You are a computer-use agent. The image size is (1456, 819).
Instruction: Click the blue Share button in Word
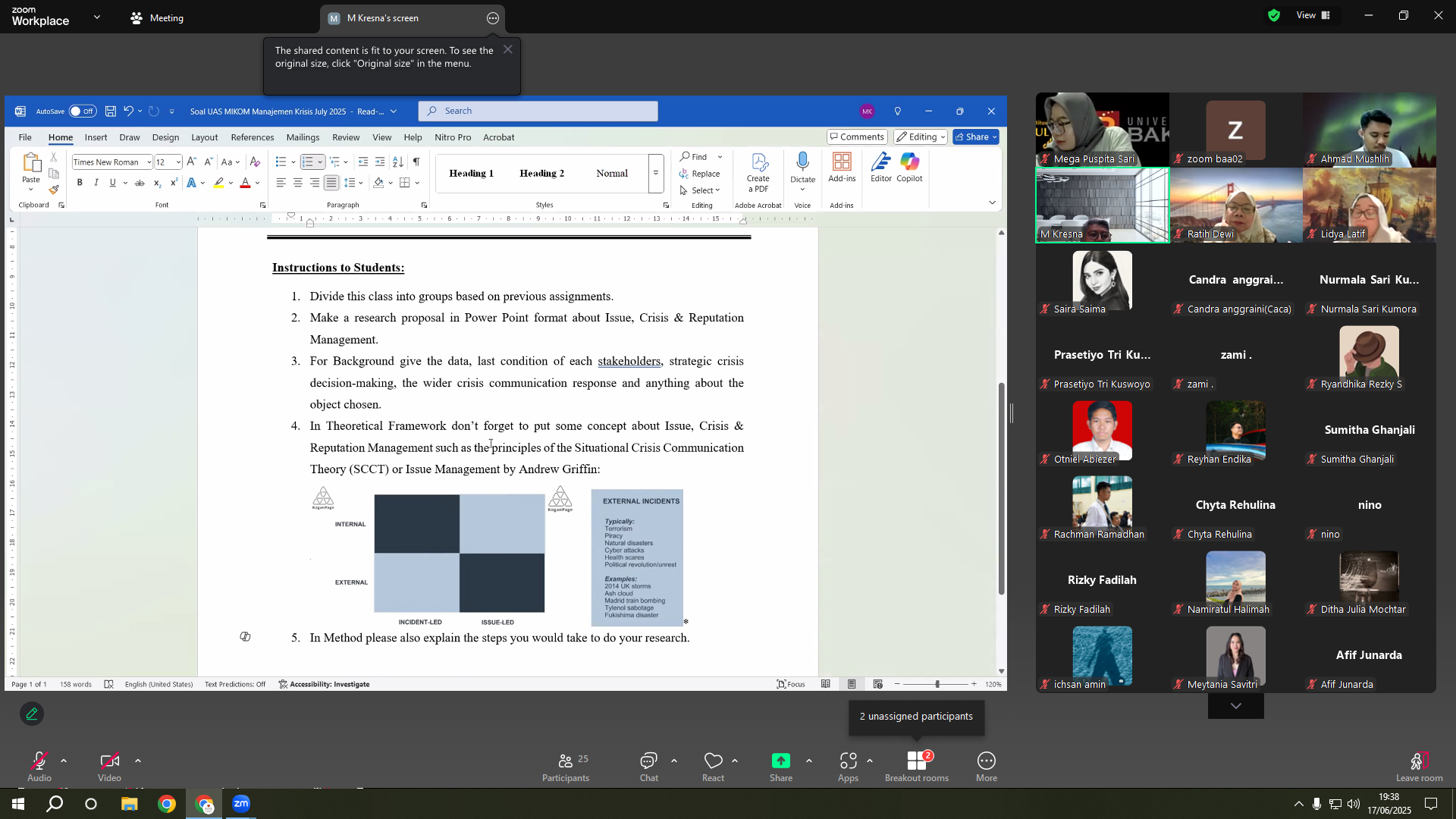(x=976, y=137)
